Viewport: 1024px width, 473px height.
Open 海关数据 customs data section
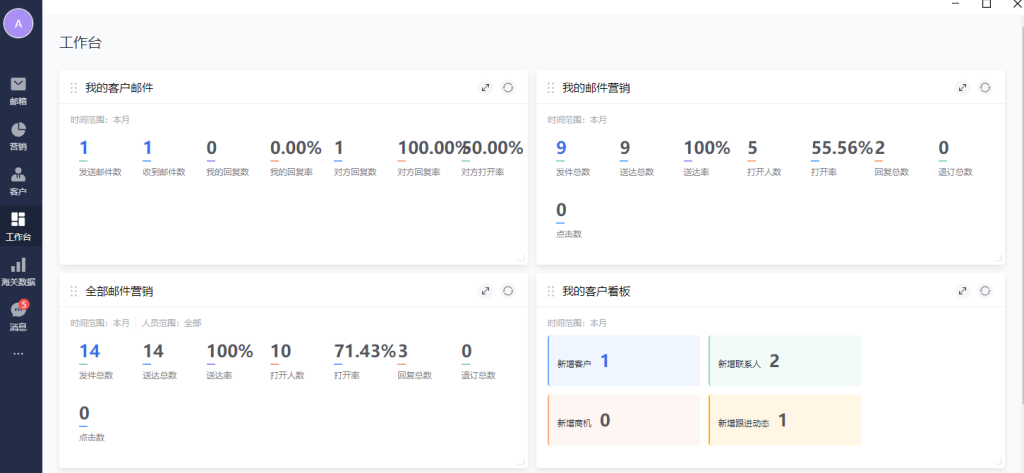pos(18,271)
